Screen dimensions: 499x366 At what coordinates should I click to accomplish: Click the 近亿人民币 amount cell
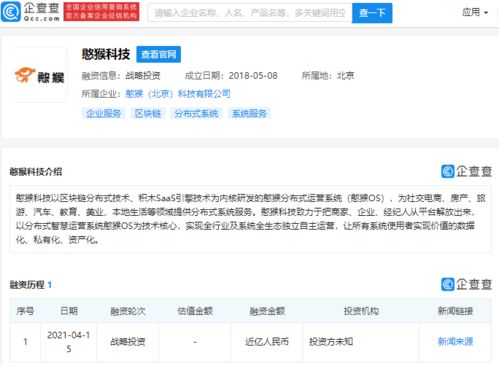267,341
